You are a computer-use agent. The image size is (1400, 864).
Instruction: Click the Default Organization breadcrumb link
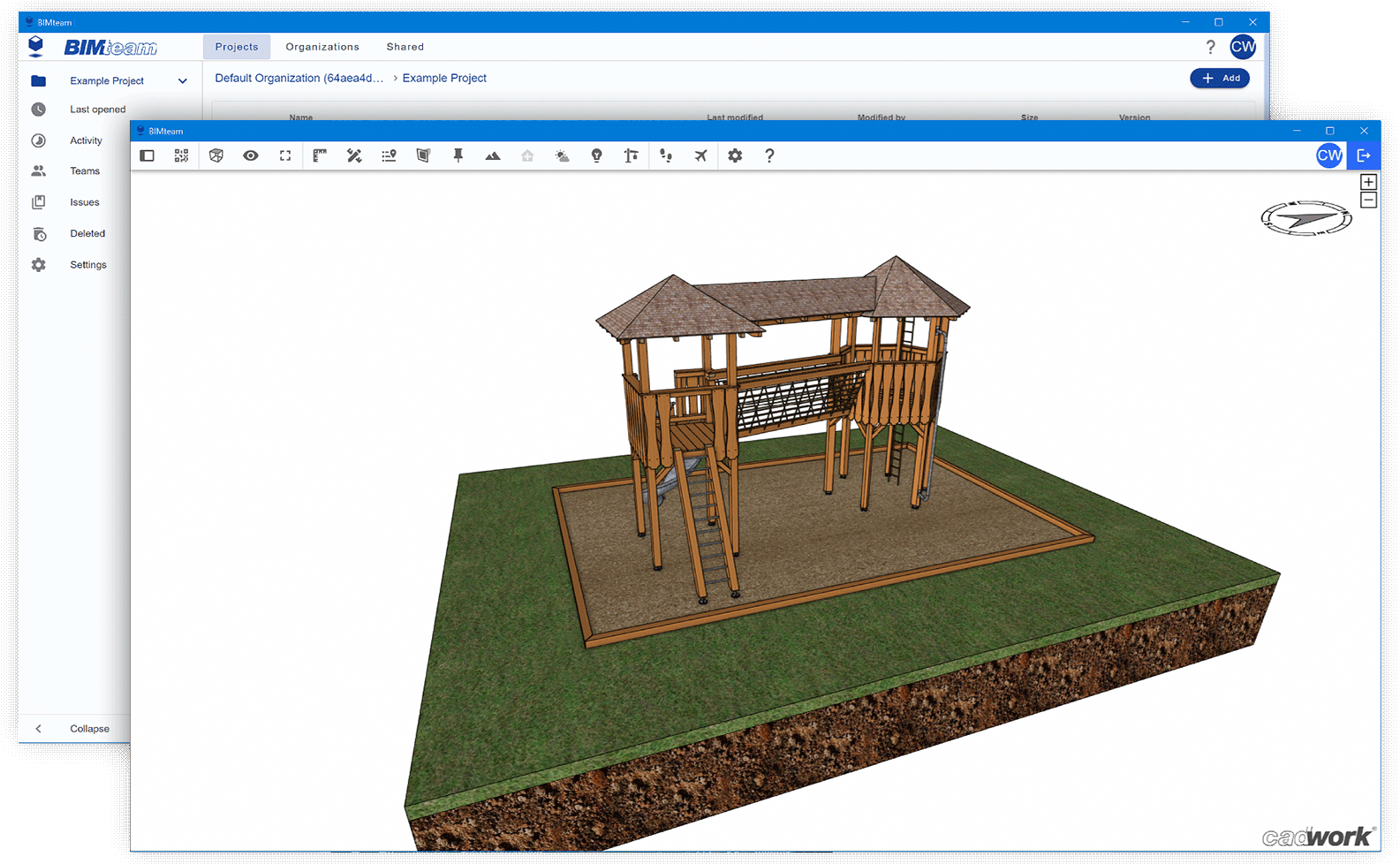click(299, 78)
